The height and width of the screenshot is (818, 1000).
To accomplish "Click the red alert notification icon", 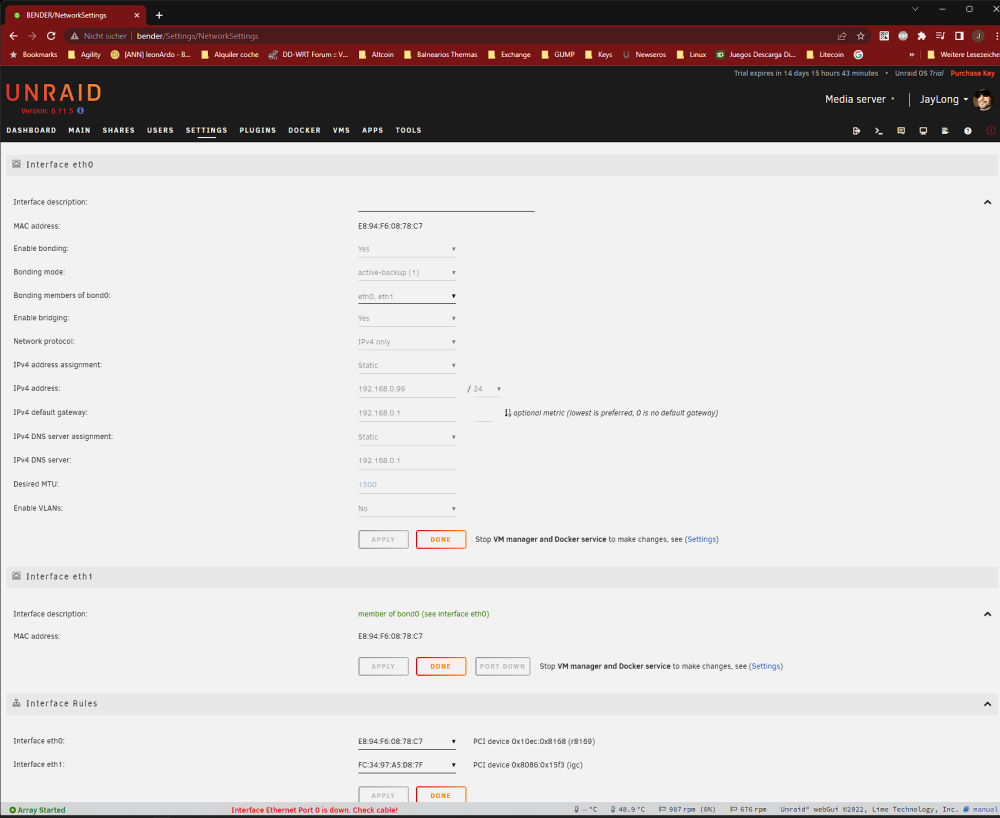I will (x=990, y=131).
